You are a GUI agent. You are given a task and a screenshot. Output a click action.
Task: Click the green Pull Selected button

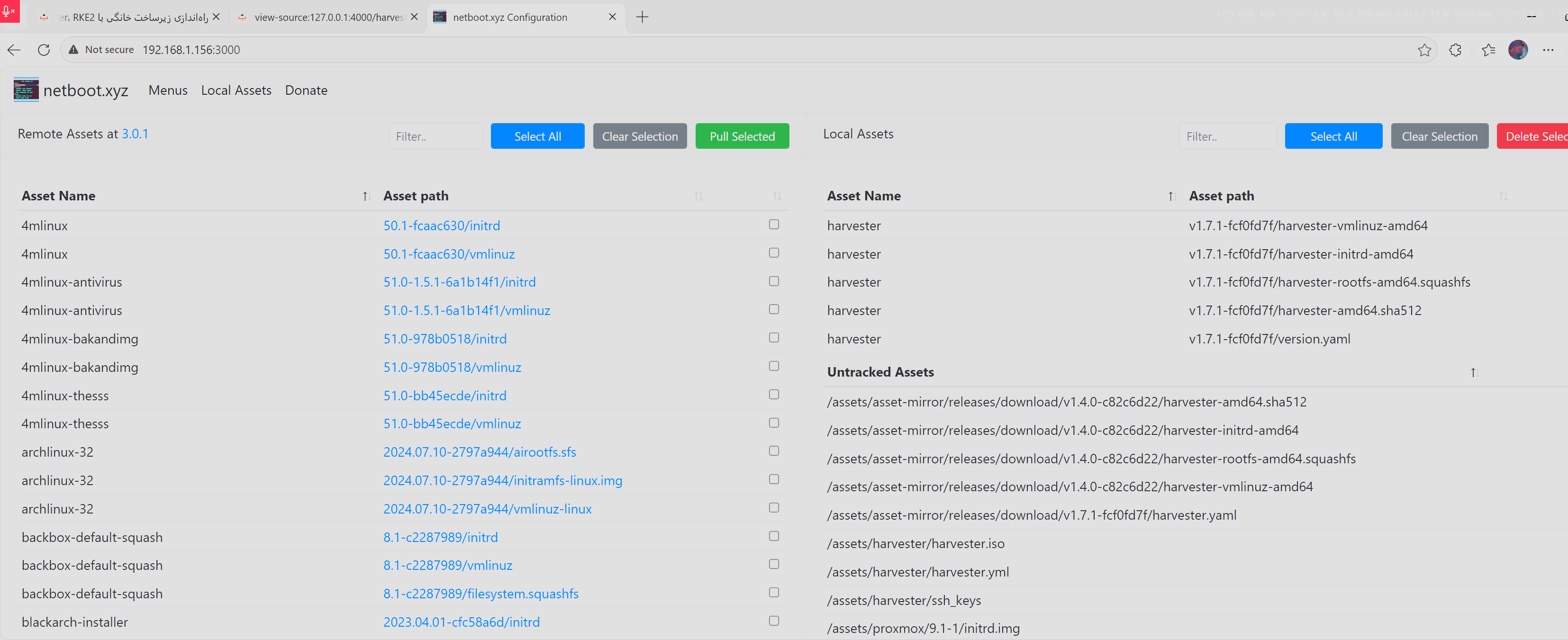click(x=742, y=136)
